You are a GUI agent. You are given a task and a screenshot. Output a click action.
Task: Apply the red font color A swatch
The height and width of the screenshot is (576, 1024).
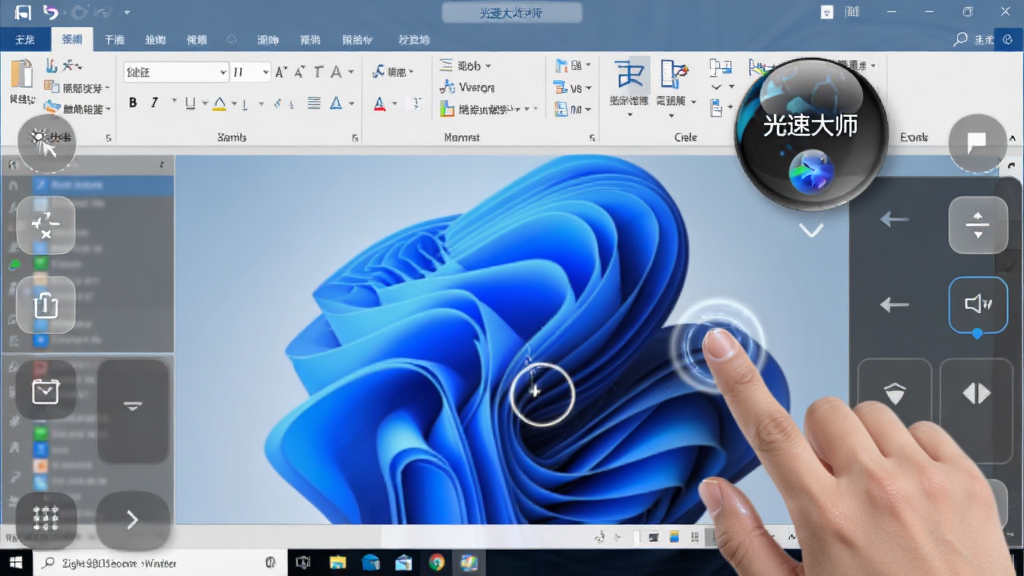pyautogui.click(x=379, y=103)
